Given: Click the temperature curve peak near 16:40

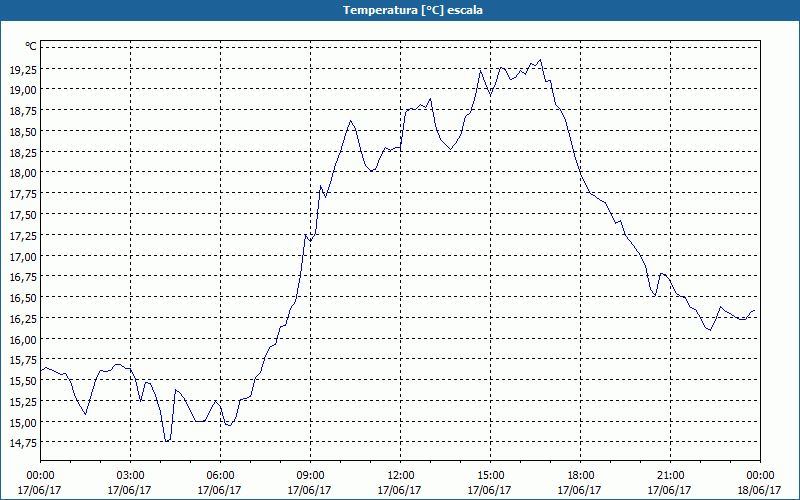Looking at the screenshot, I should 540,60.
